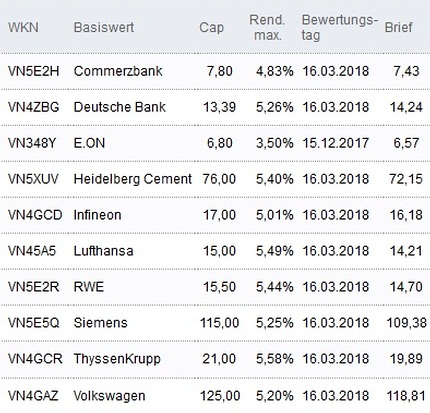Click Siemens Brief price 109,38
The height and width of the screenshot is (413, 430).
406,323
